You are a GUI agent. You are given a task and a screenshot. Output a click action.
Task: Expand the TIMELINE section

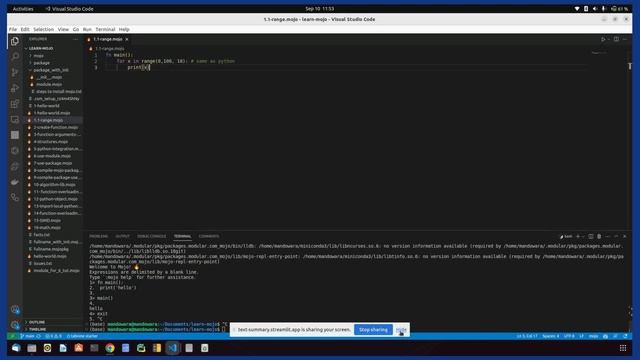coord(37,329)
